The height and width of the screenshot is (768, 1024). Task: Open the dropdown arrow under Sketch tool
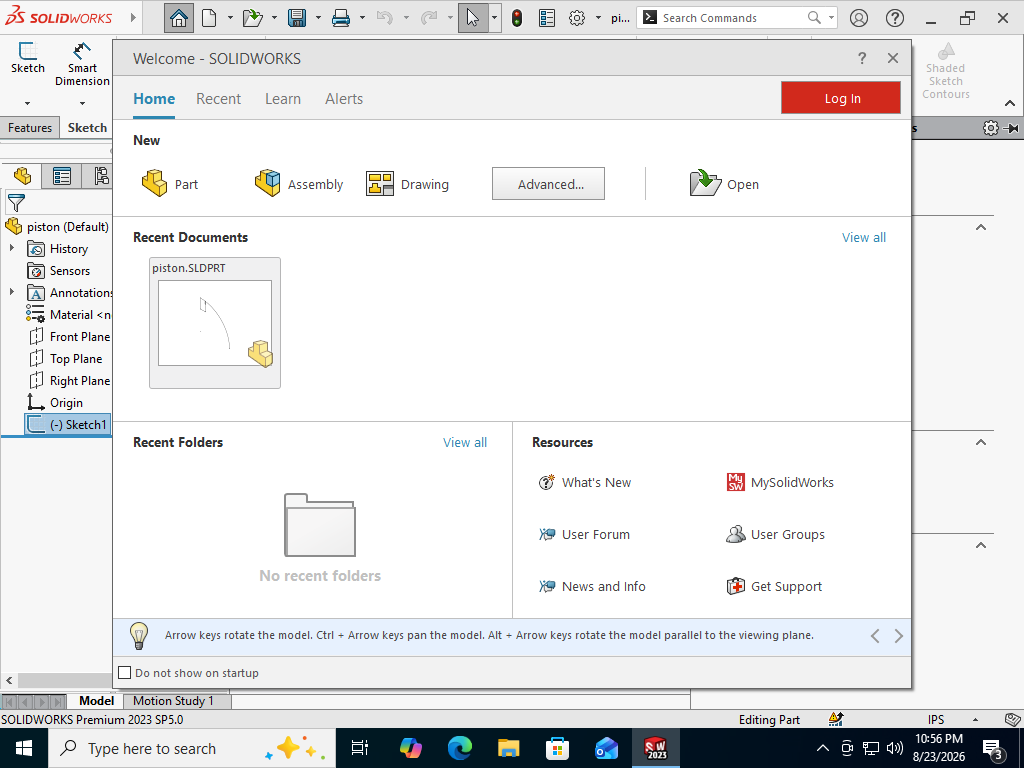coord(27,103)
